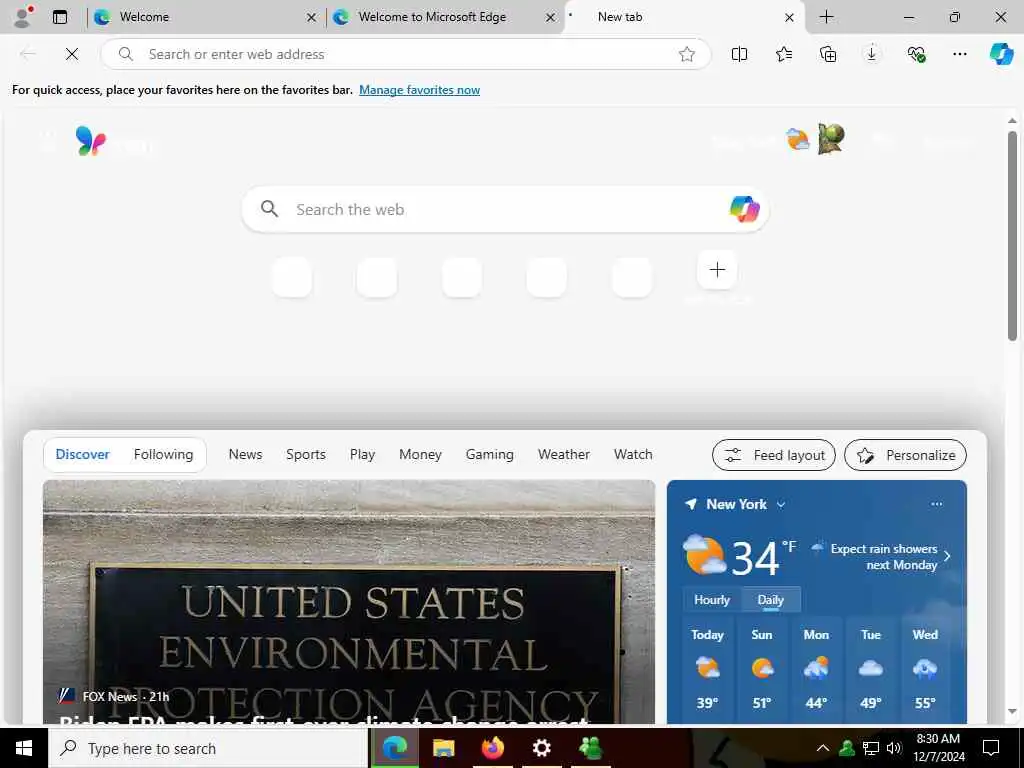Switch weather forecast to Daily
This screenshot has width=1024, height=768.
[x=771, y=600]
